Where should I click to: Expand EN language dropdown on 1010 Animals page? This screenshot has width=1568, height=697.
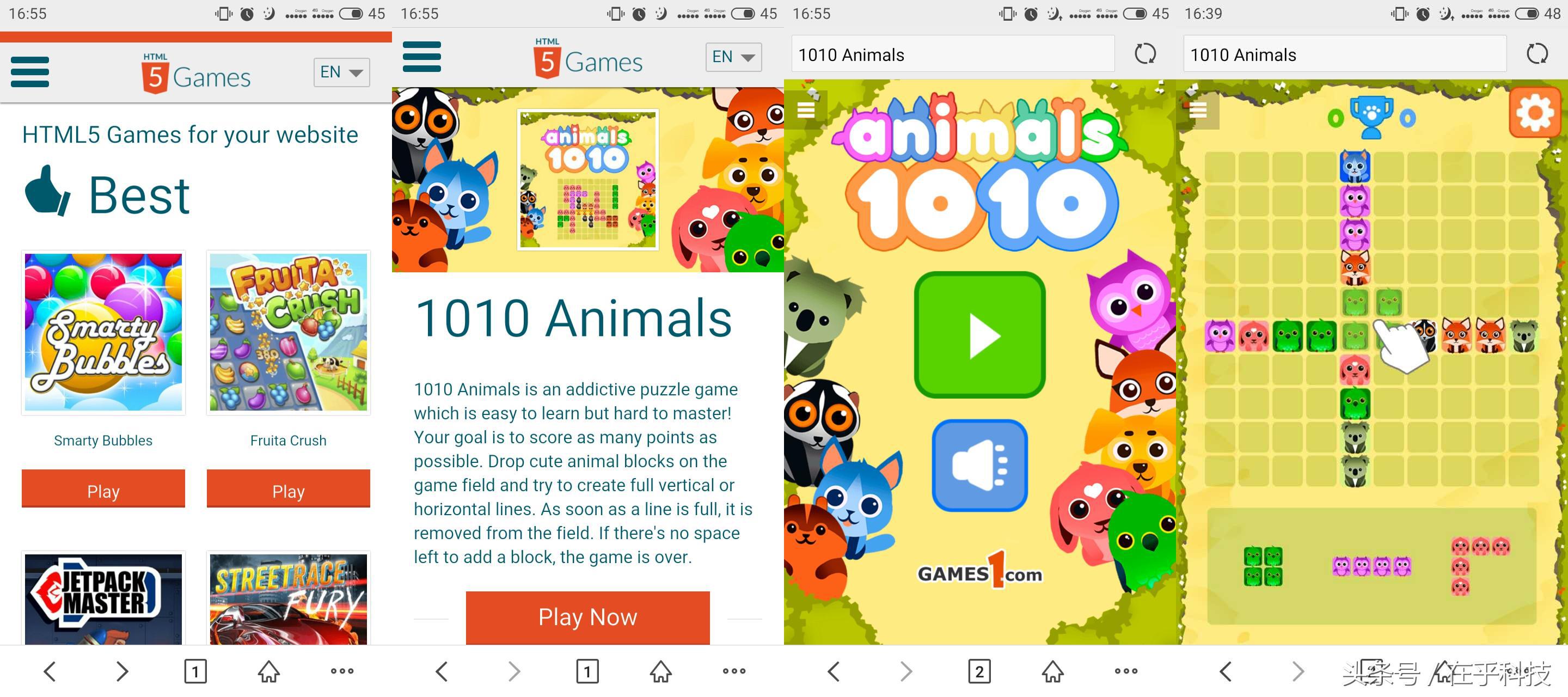[733, 57]
